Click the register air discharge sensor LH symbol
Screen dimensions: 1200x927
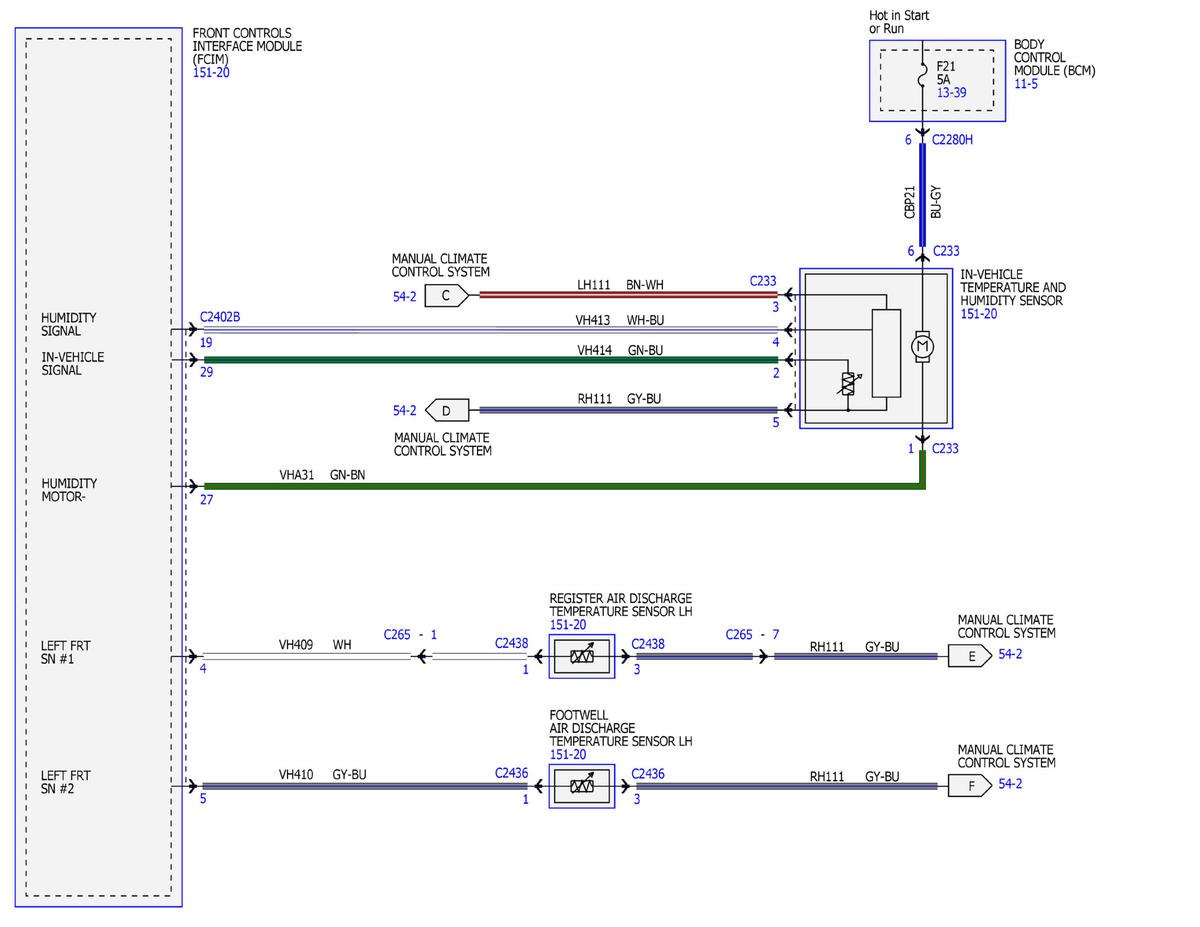582,657
